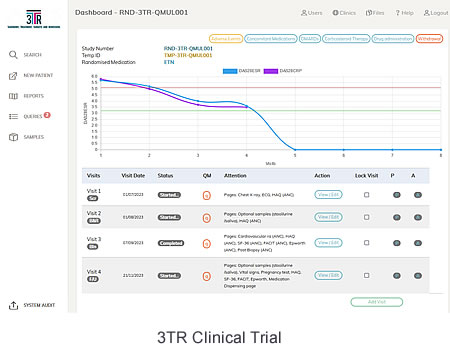Click the Visit 4 row label
This screenshot has height=360, width=450.
click(x=94, y=272)
